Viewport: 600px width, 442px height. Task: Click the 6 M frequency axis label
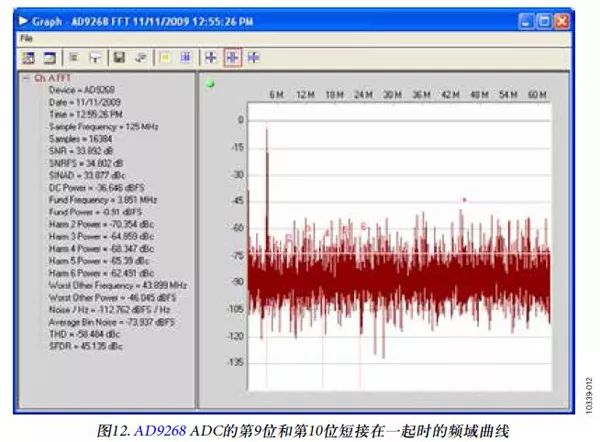coord(276,95)
